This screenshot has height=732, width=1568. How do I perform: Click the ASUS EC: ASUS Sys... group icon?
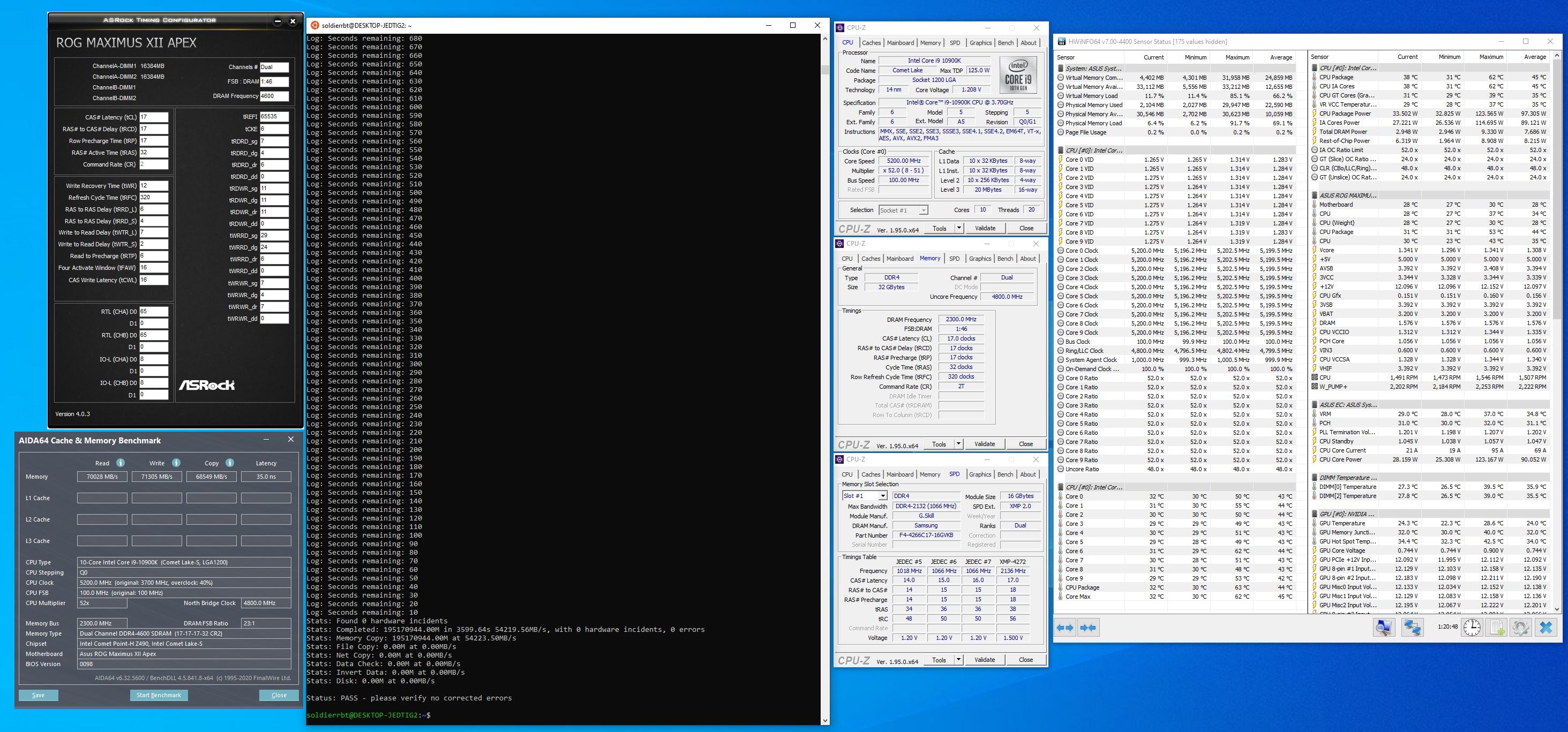coord(1315,405)
